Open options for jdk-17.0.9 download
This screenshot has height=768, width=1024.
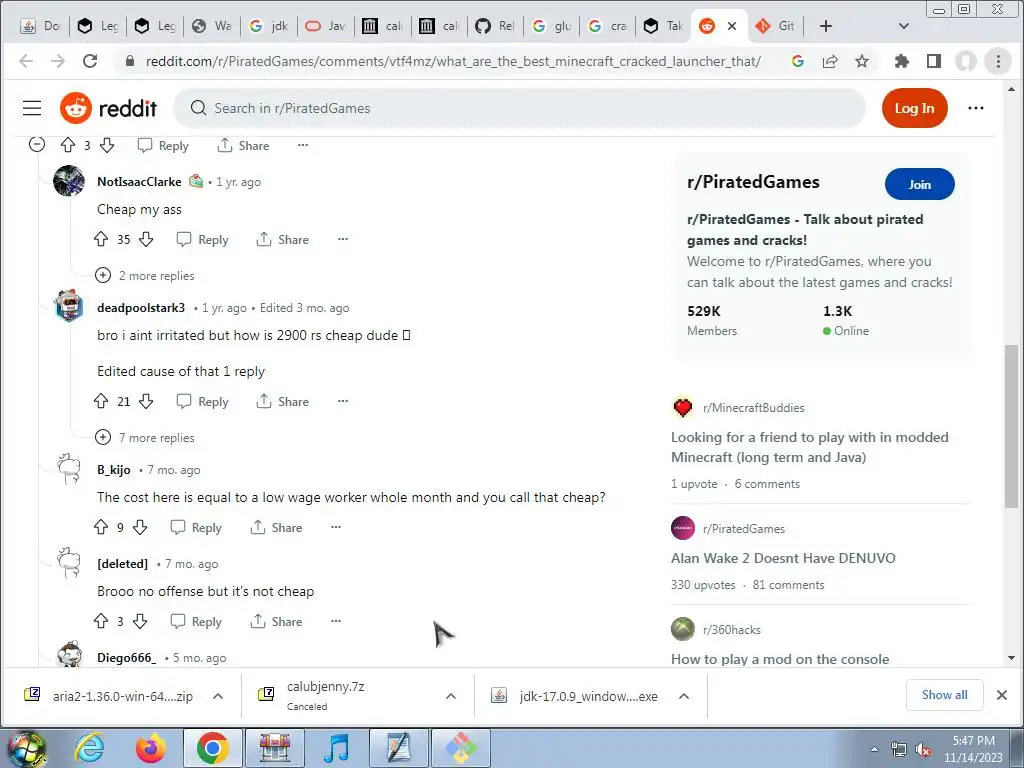click(x=684, y=696)
